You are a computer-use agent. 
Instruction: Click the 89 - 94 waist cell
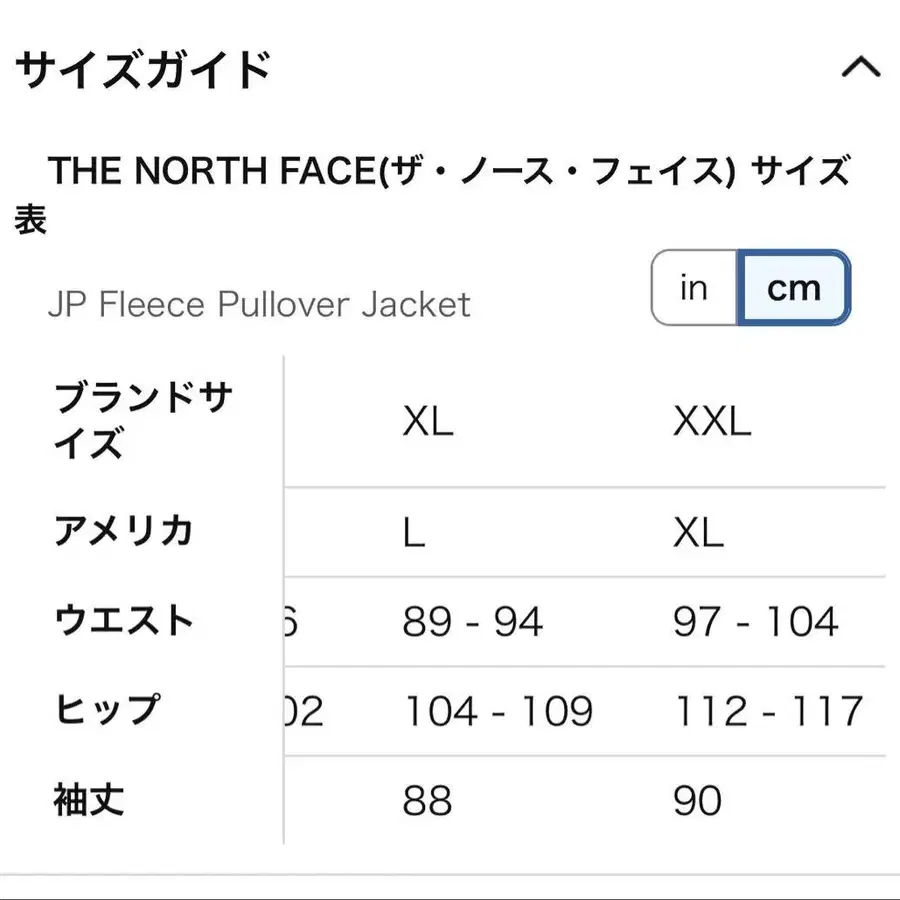point(472,622)
